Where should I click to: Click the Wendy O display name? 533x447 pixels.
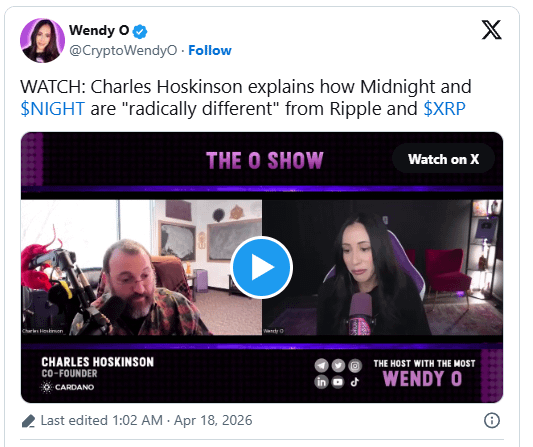pos(99,31)
